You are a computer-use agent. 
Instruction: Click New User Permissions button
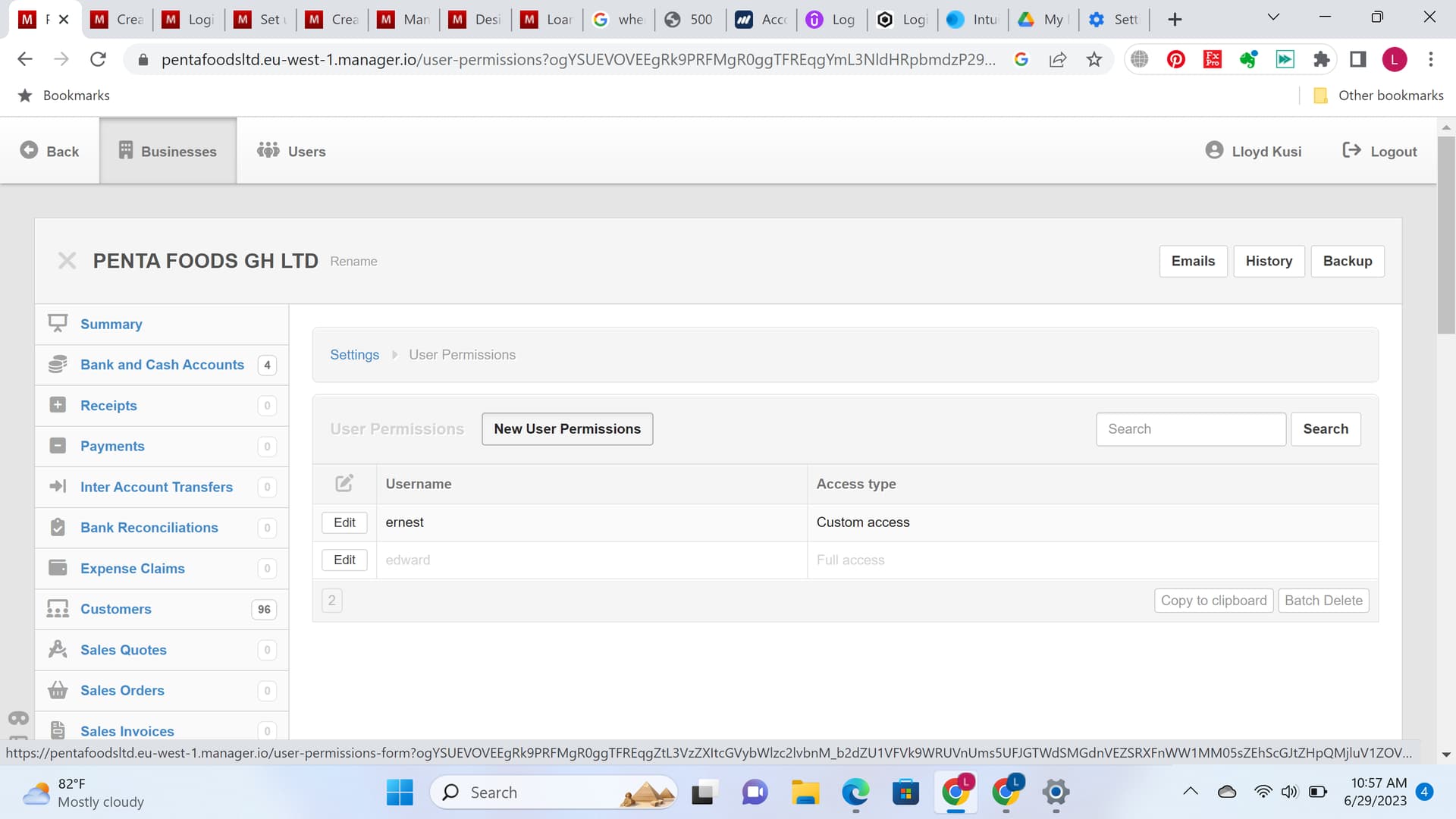566,428
